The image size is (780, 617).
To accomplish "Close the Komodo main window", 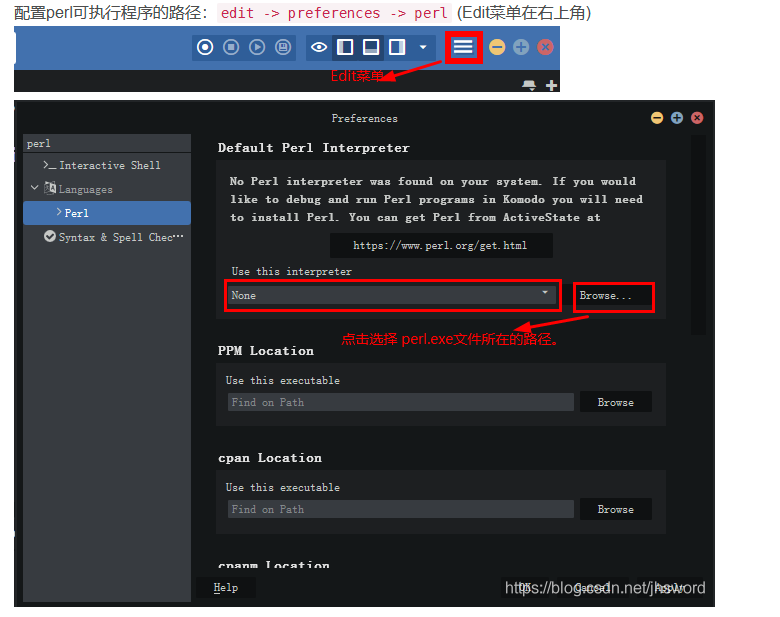I will pyautogui.click(x=545, y=47).
